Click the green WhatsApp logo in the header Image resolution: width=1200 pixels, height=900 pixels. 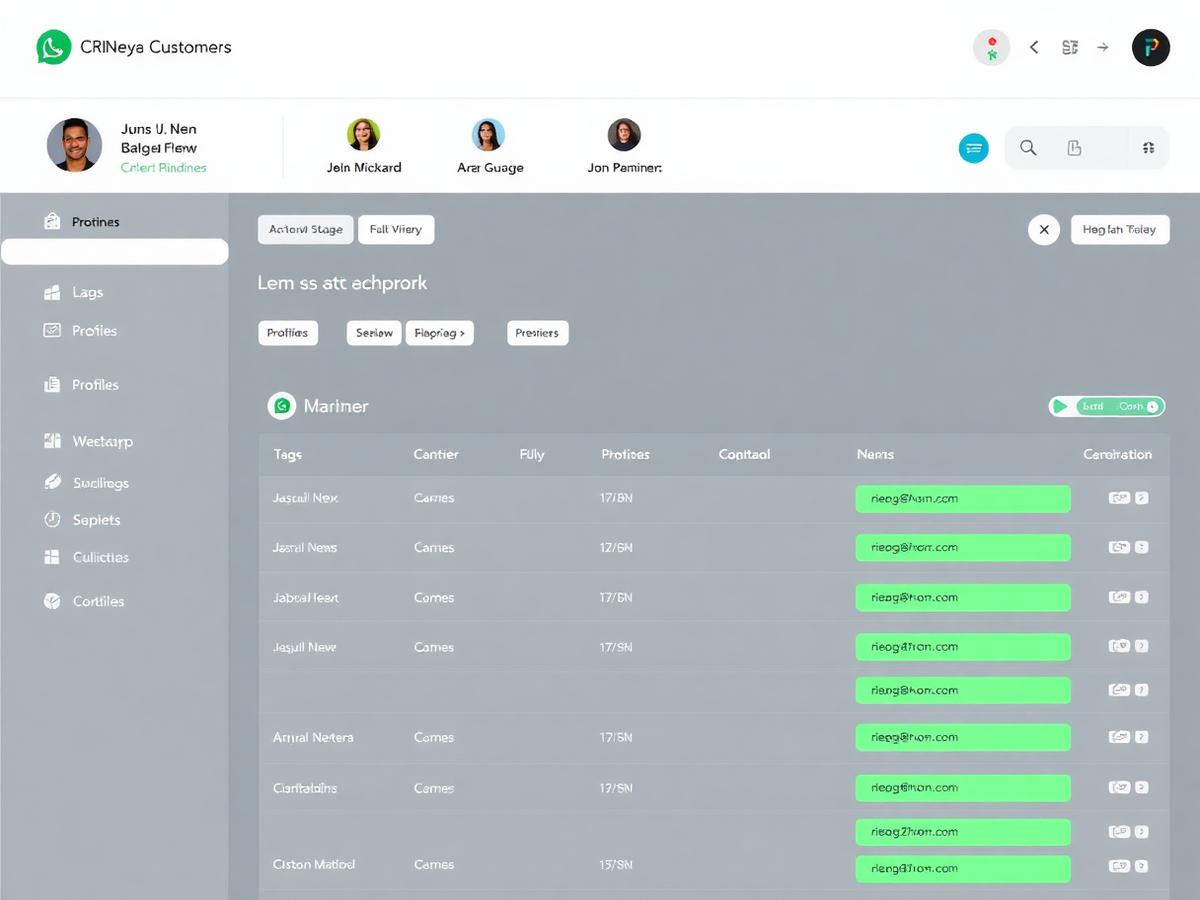tap(54, 47)
